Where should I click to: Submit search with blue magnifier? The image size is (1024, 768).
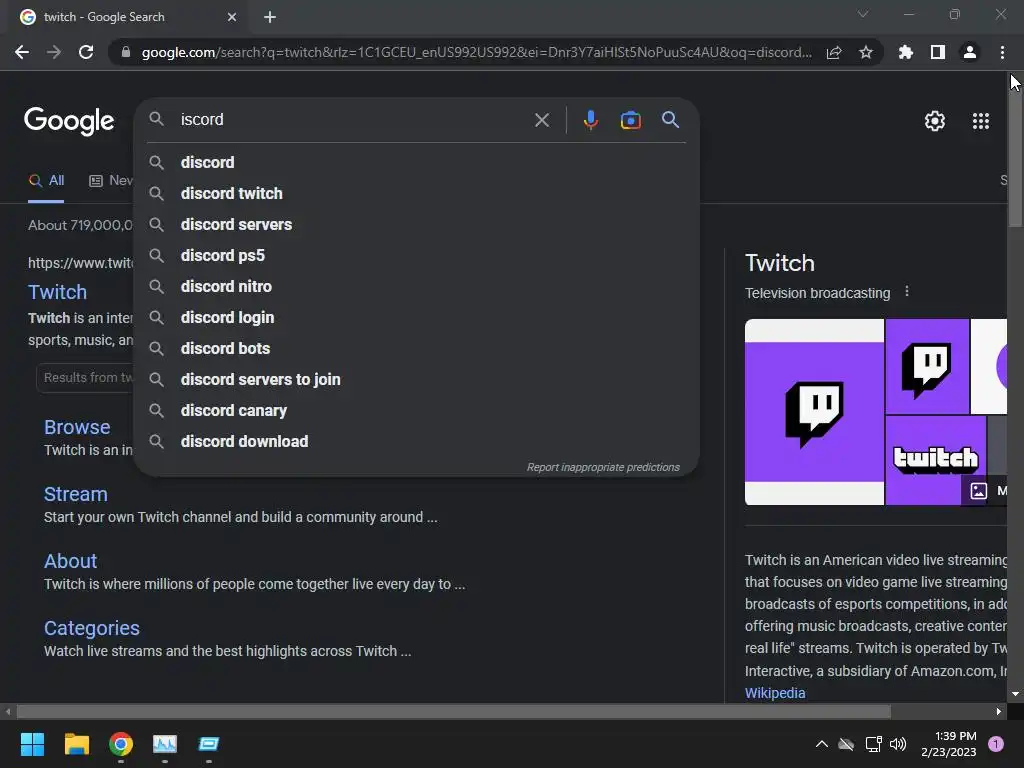point(670,120)
